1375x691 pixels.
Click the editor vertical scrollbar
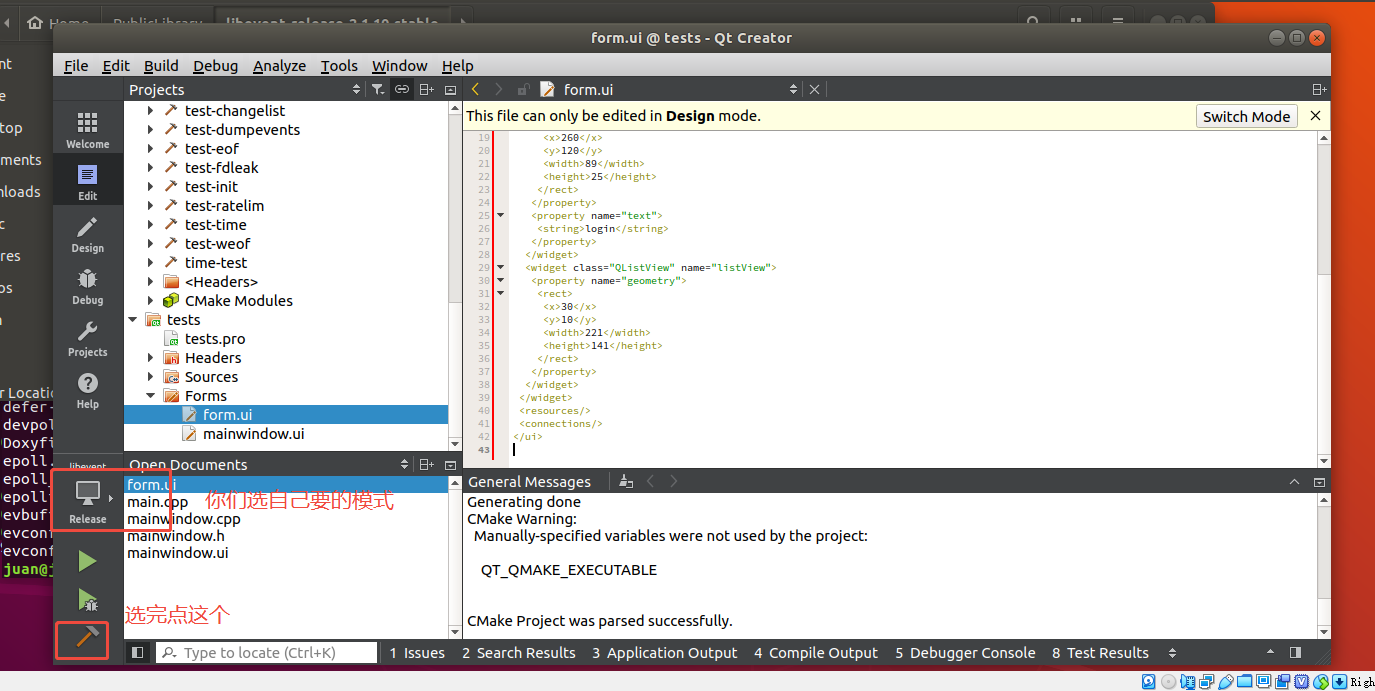coord(1324,299)
